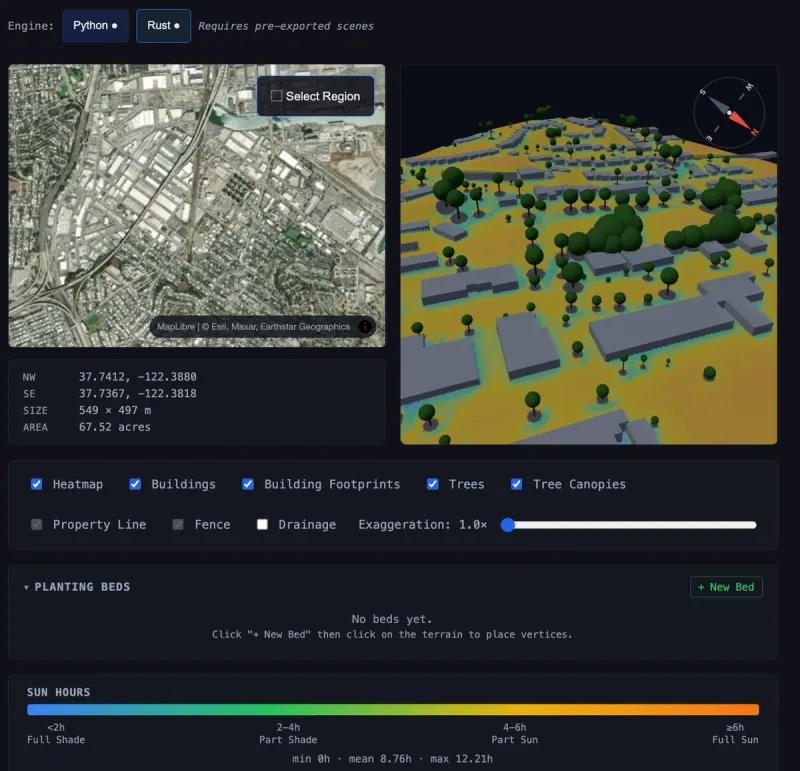This screenshot has height=771, width=800.
Task: Hide Buildings in the 3D scene
Action: coord(135,484)
